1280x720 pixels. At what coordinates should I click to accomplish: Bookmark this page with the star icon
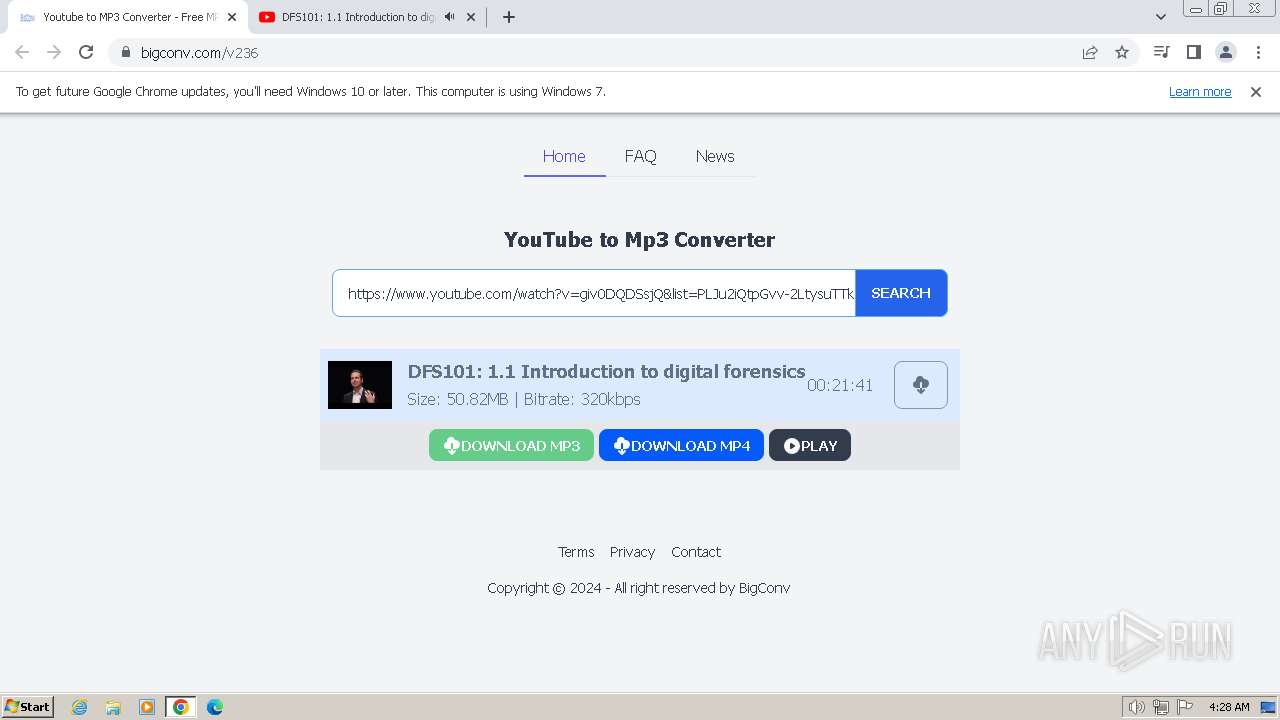coord(1122,53)
